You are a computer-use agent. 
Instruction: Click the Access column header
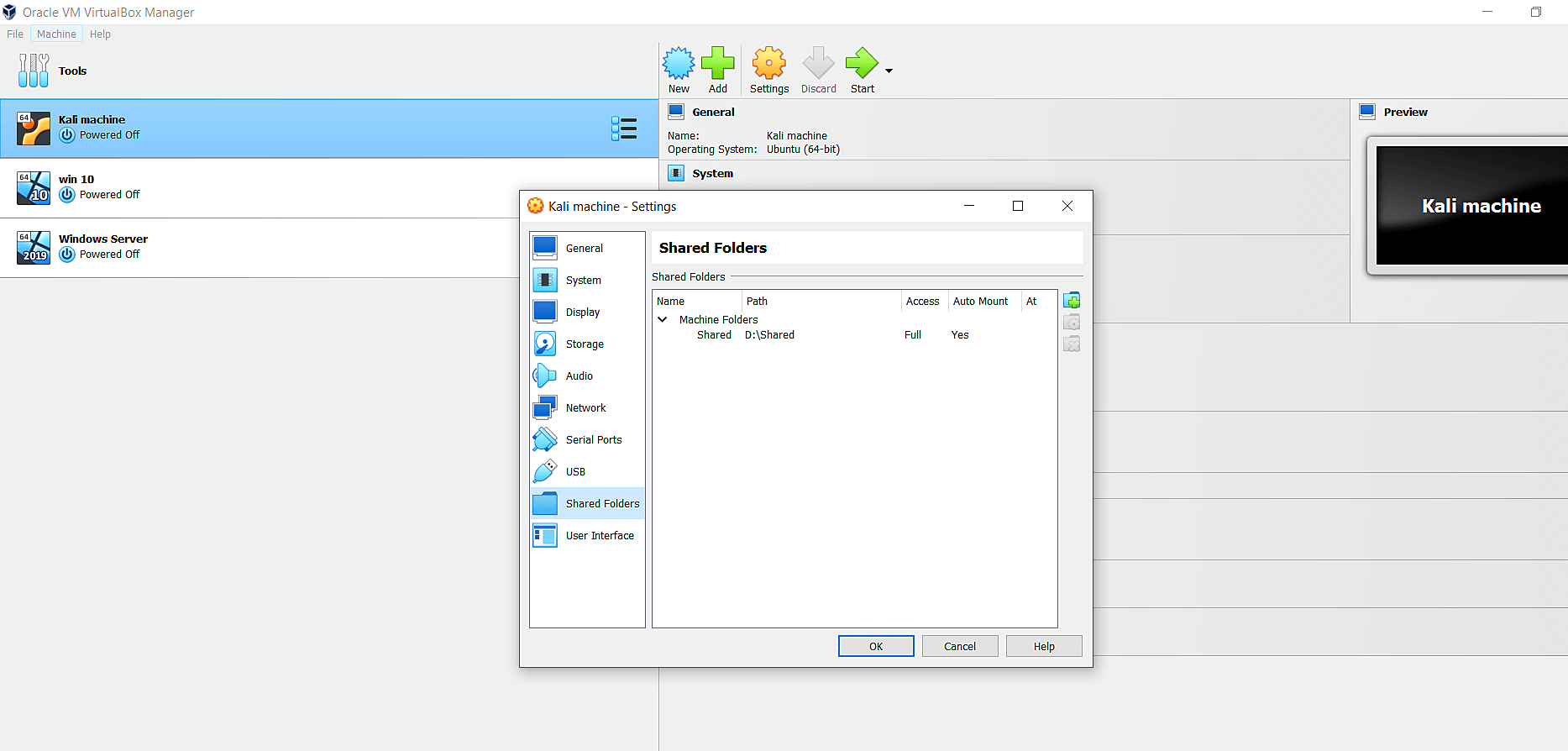pyautogui.click(x=924, y=301)
